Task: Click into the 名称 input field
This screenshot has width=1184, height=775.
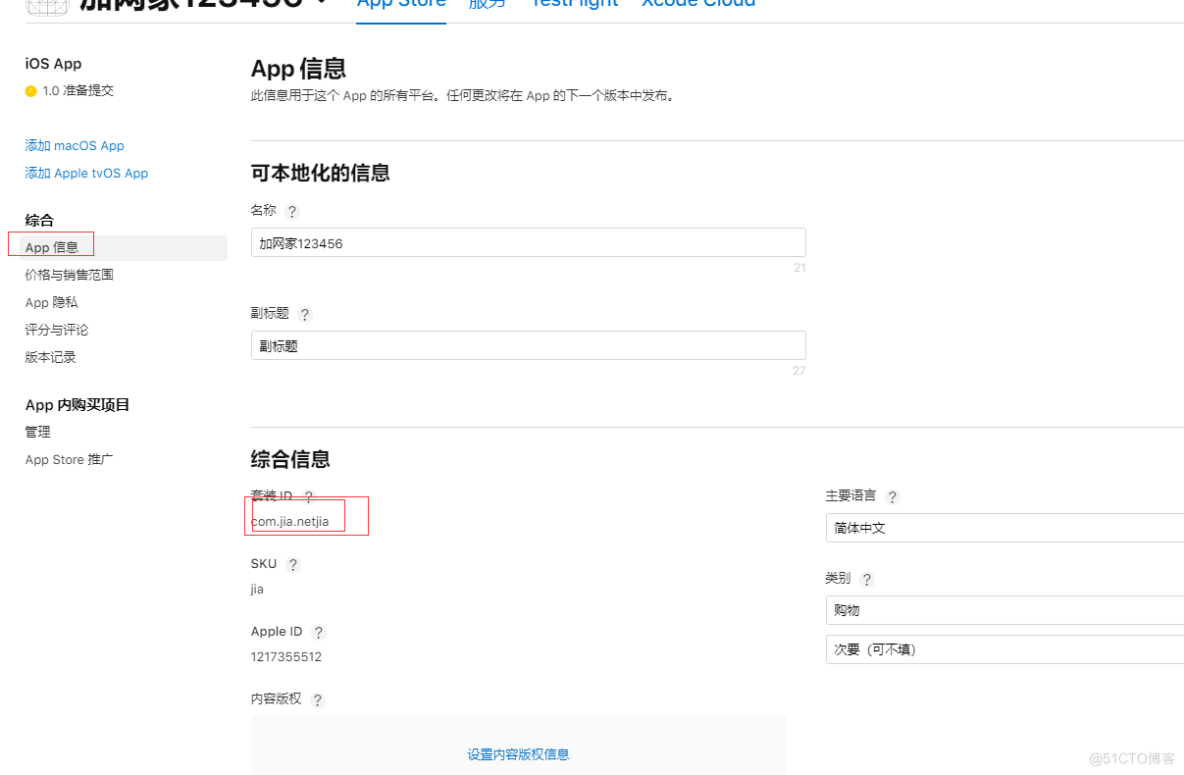Action: point(529,242)
